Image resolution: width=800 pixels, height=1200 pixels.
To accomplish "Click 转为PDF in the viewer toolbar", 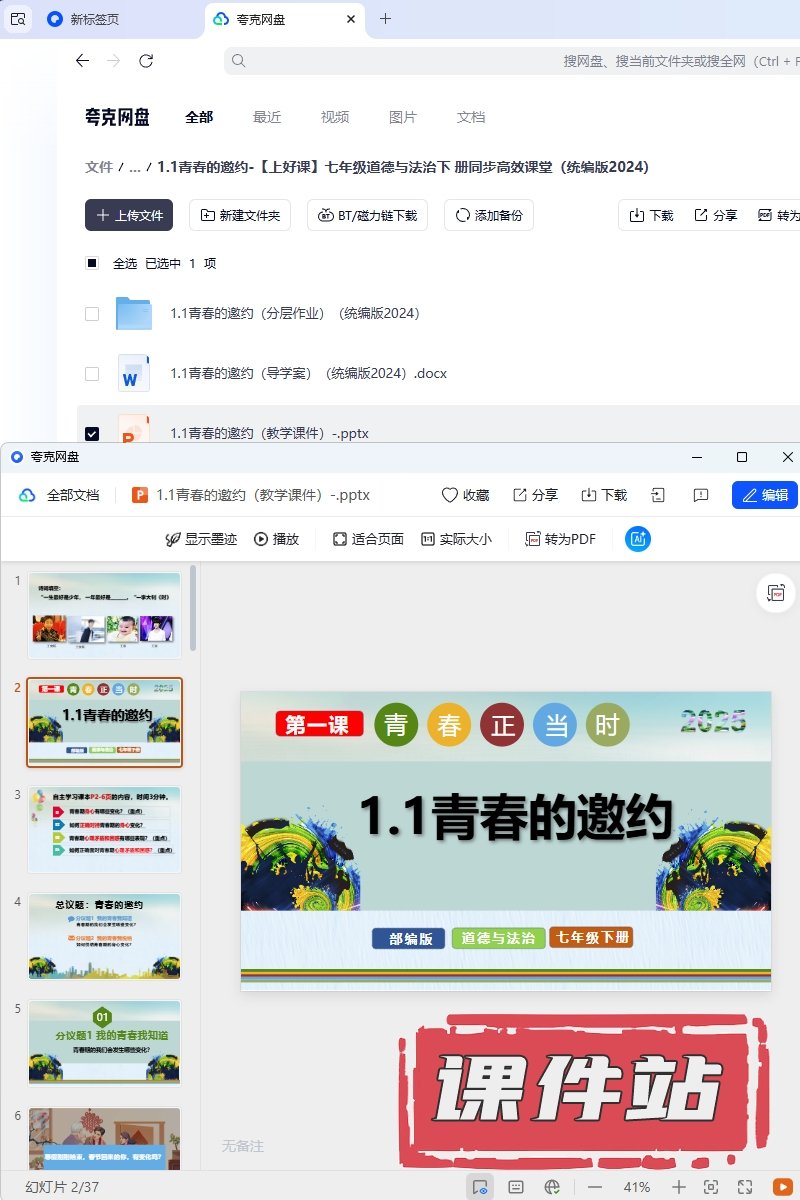I will 560,539.
